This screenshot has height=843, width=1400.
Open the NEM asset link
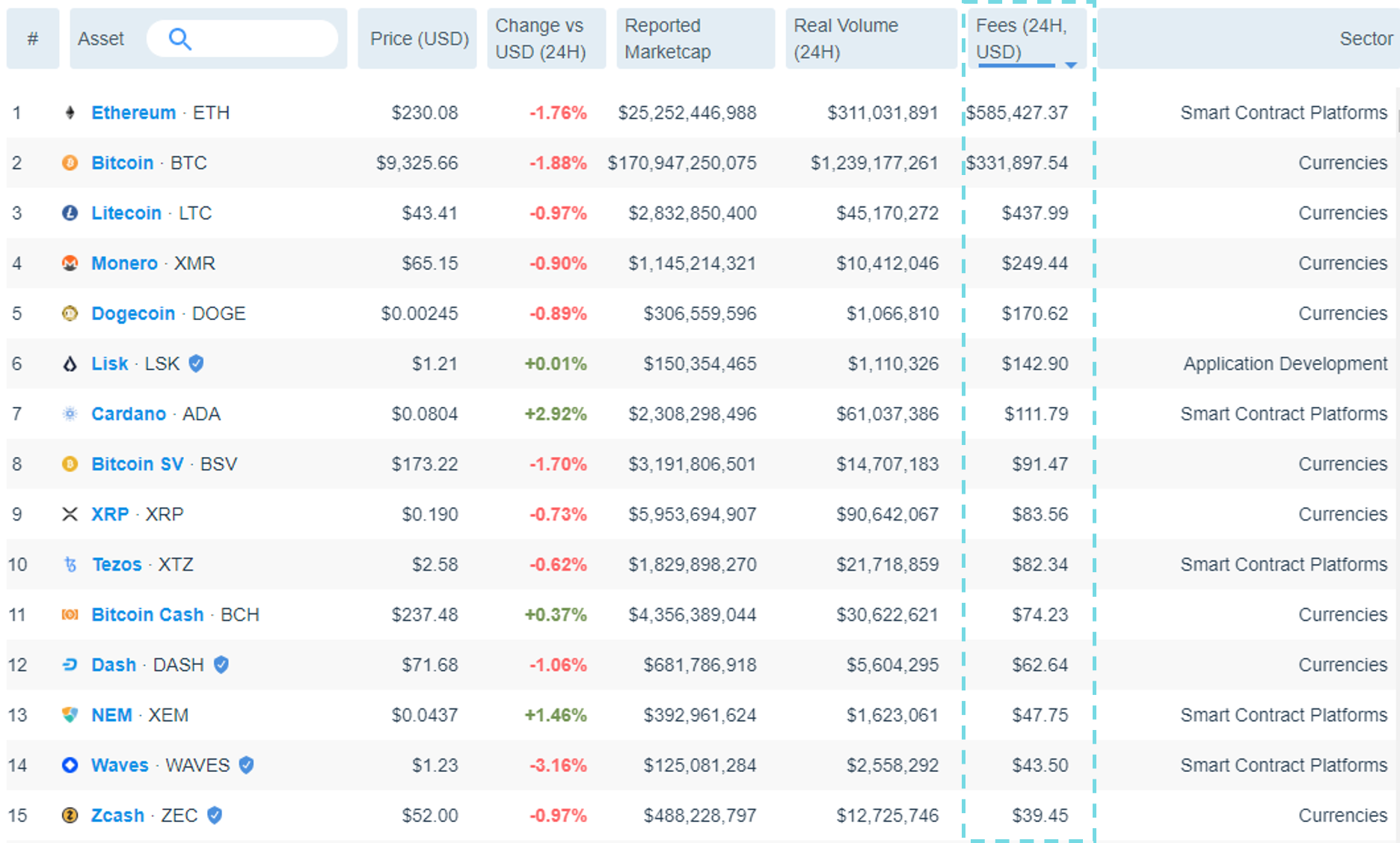point(111,715)
